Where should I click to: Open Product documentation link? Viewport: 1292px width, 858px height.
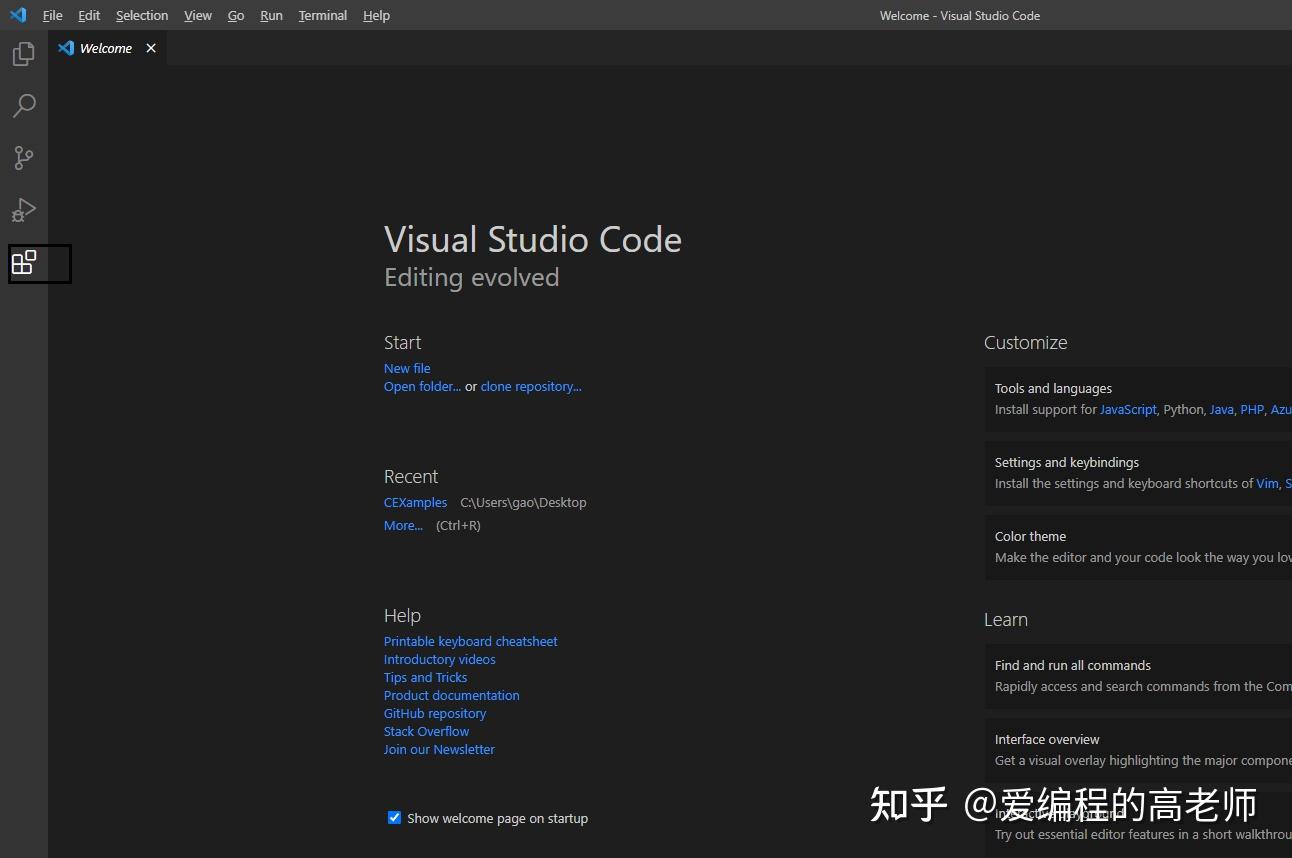[451, 695]
